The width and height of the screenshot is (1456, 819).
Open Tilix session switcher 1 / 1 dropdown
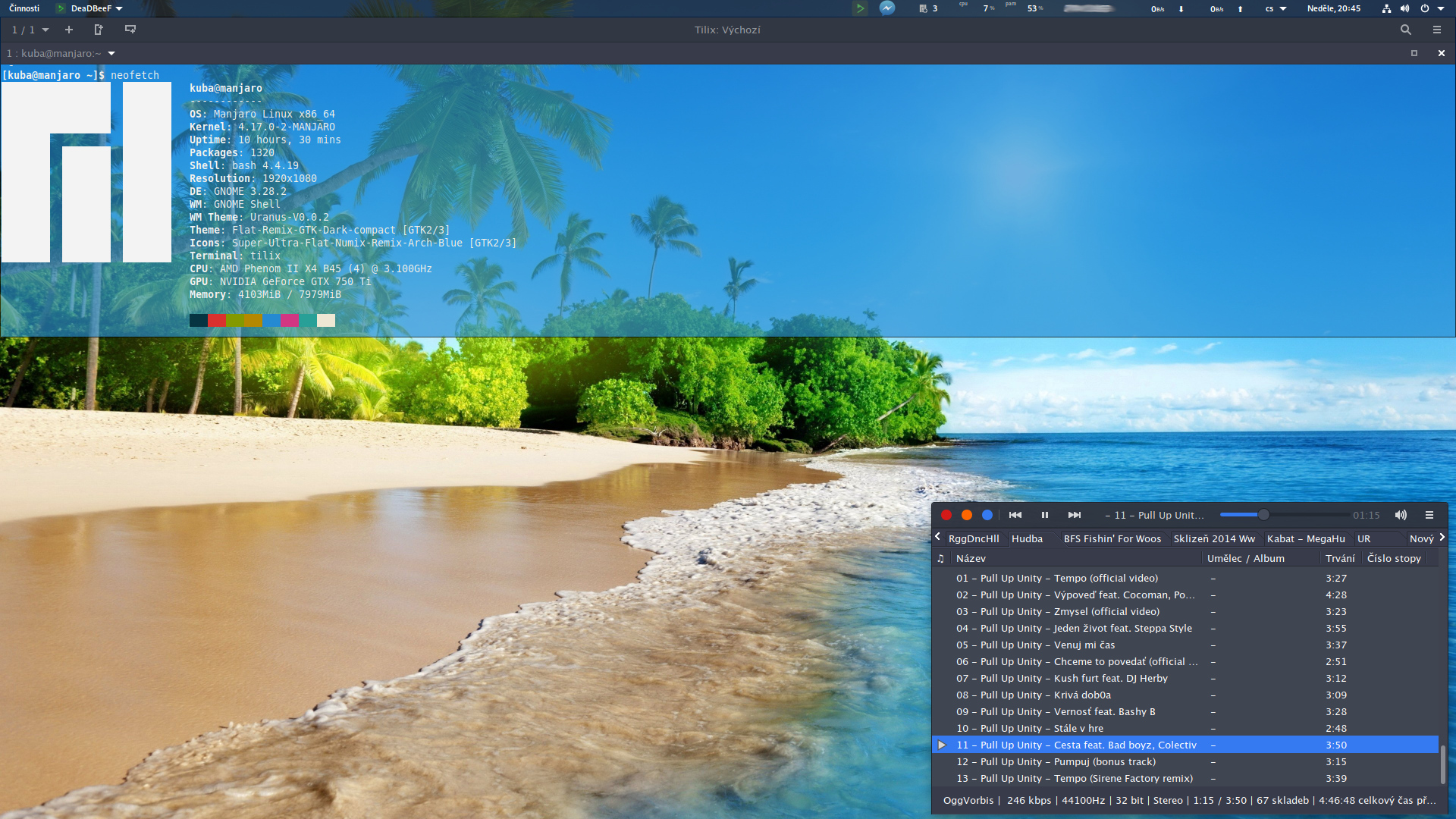[30, 30]
